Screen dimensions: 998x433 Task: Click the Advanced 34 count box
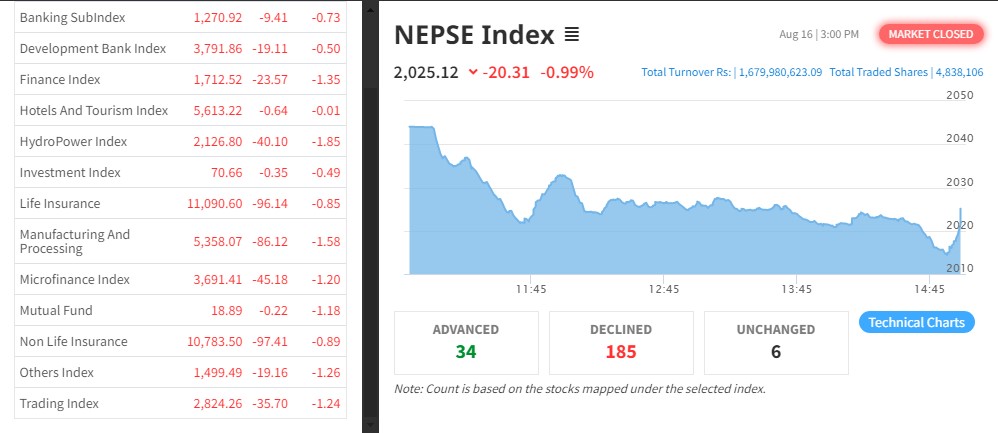coord(466,341)
